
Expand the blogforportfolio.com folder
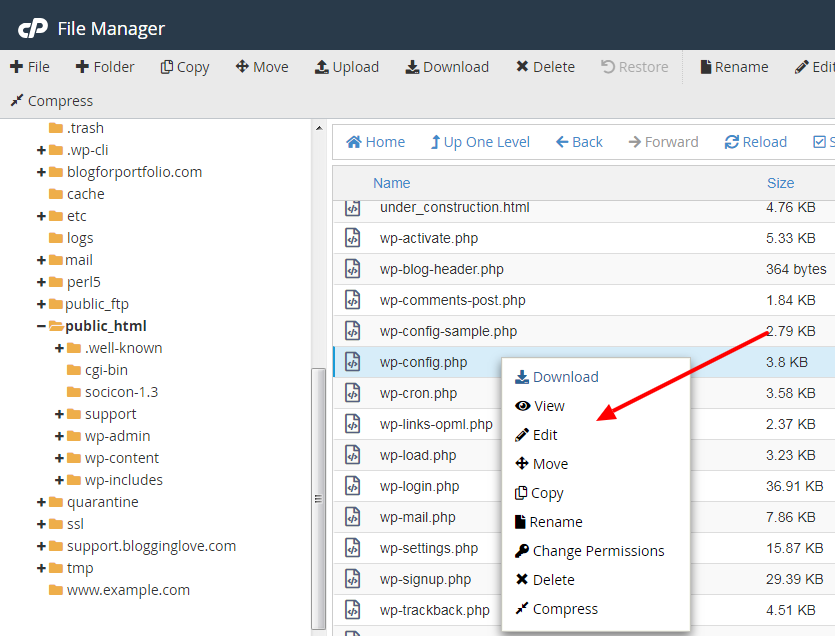[42, 172]
